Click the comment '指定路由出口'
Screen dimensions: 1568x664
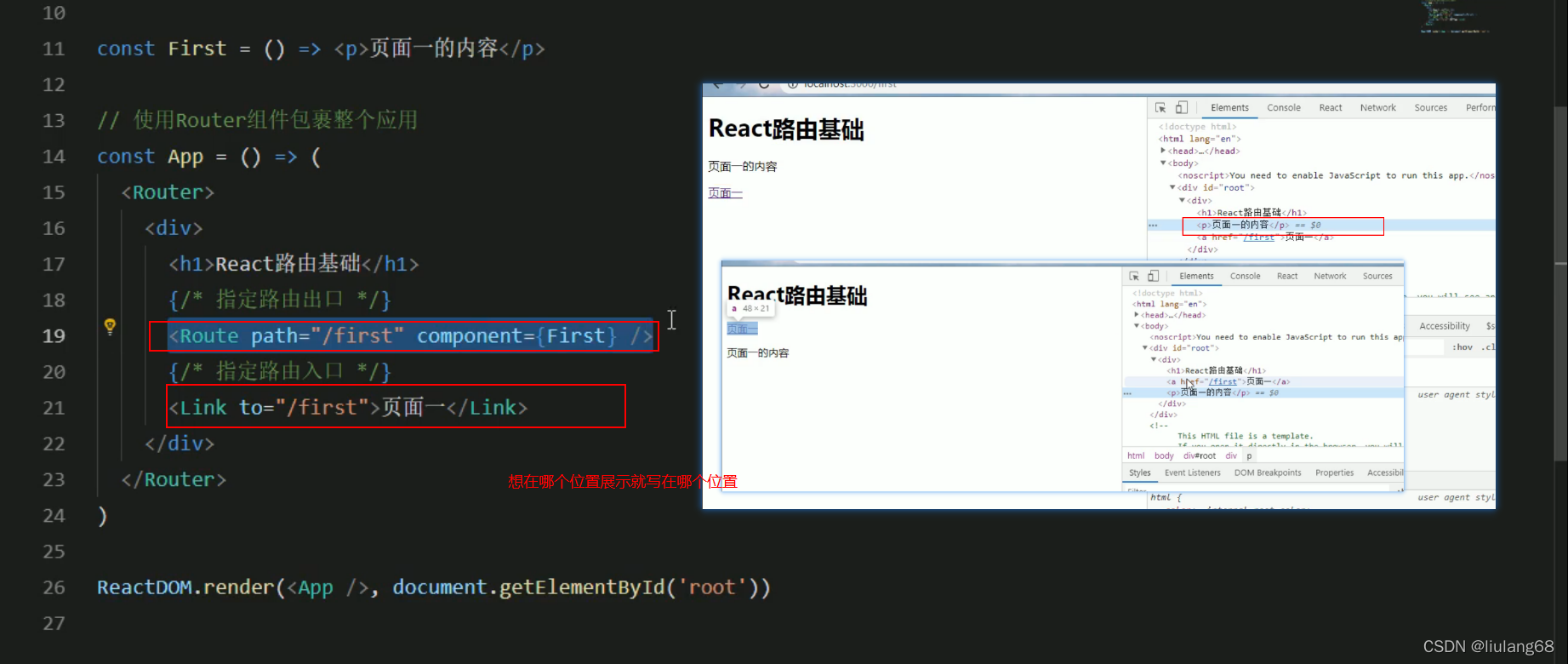click(279, 300)
